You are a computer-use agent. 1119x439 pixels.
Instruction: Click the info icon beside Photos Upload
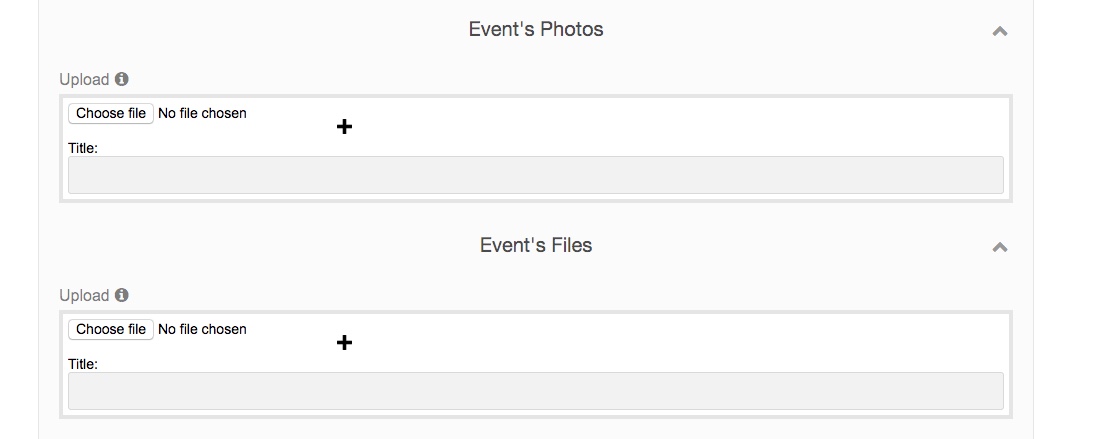coord(122,79)
